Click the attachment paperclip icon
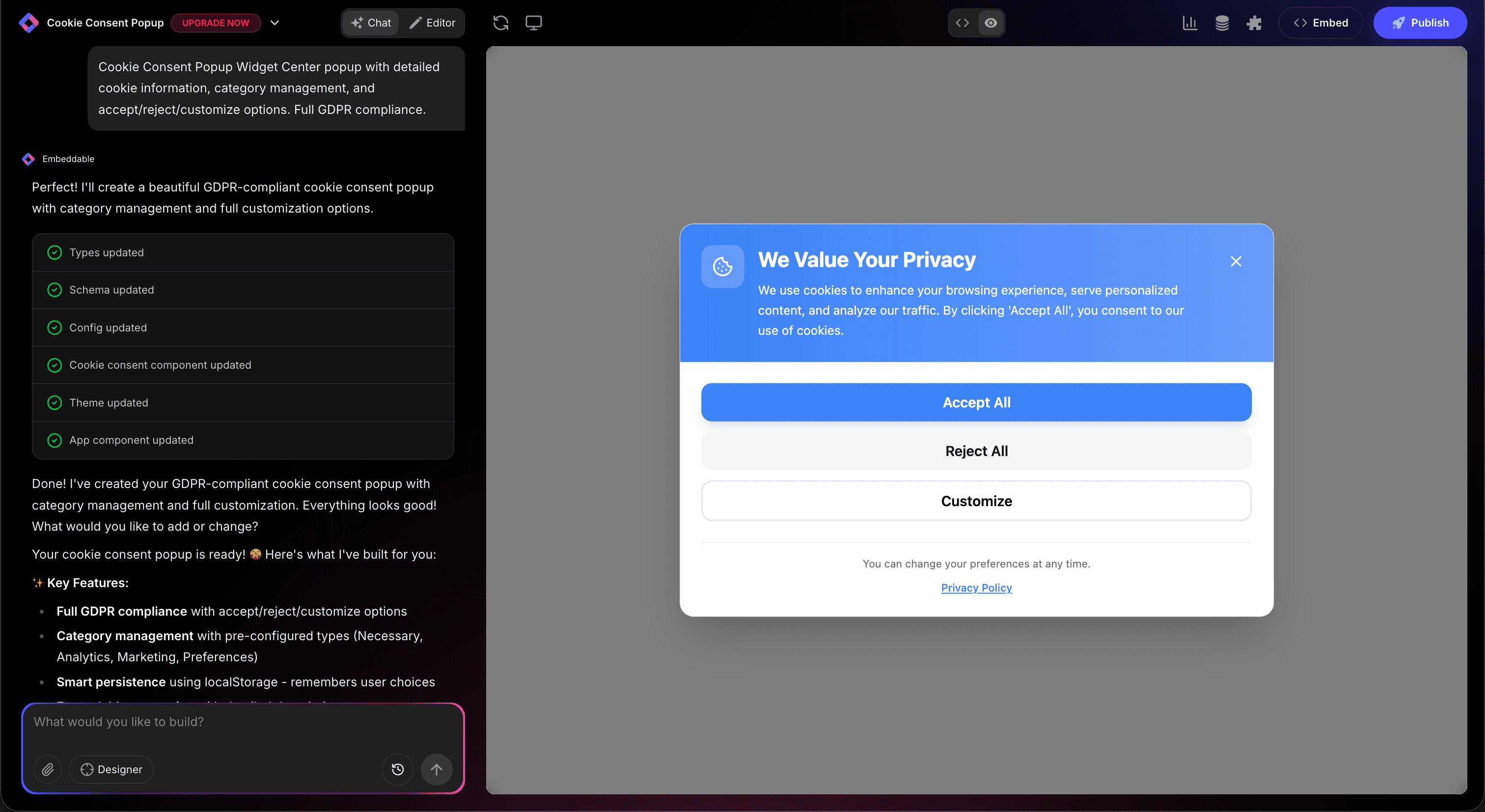This screenshot has width=1485, height=812. [48, 769]
